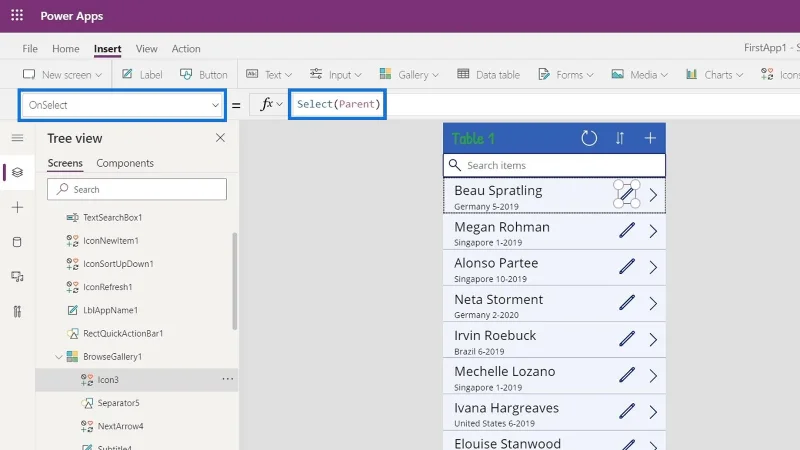Click the edit pencil for Irvin Roebuck
800x450 pixels.
[x=627, y=339]
